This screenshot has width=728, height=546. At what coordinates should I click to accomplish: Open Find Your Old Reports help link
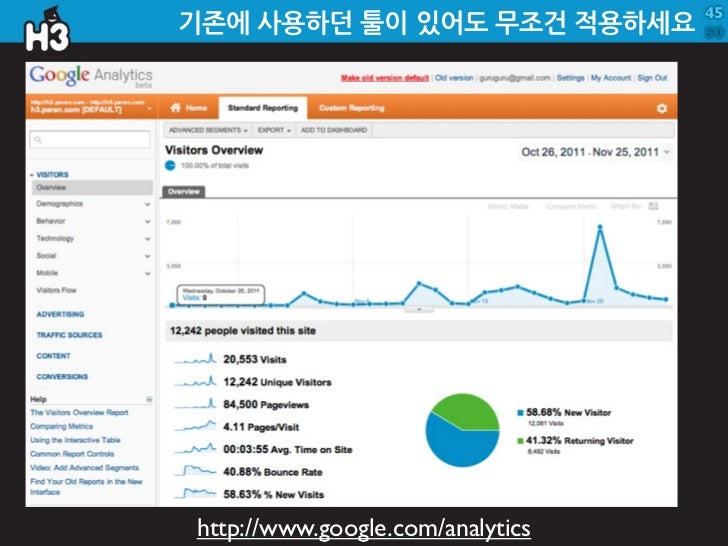click(x=86, y=487)
